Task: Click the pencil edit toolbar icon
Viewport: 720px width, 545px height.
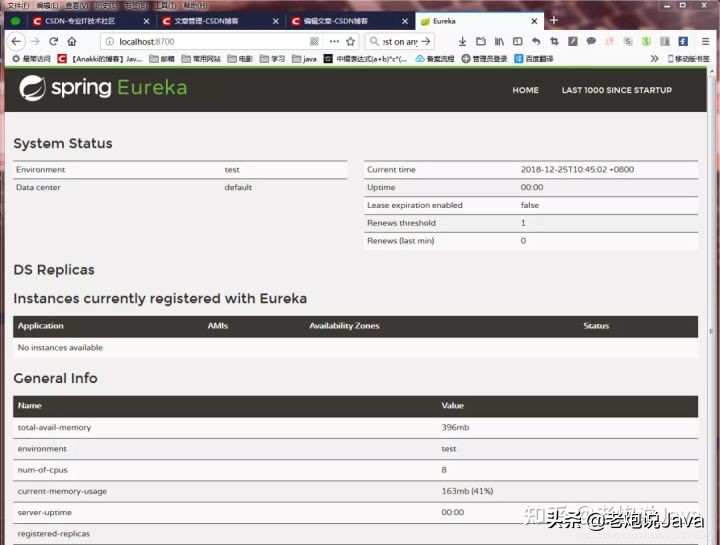Action: (x=573, y=41)
